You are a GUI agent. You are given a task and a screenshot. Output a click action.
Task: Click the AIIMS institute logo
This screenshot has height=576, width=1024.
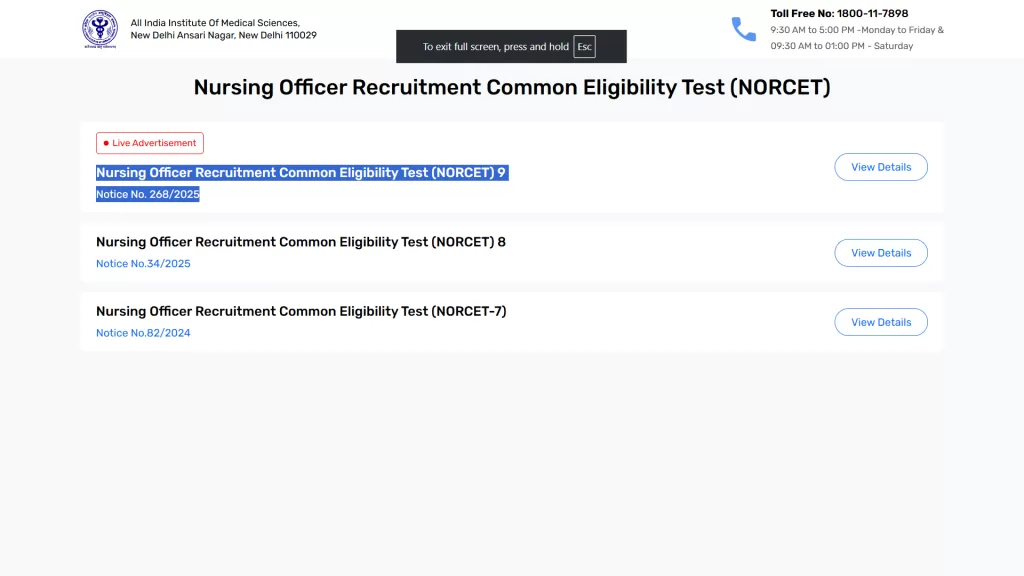100,29
